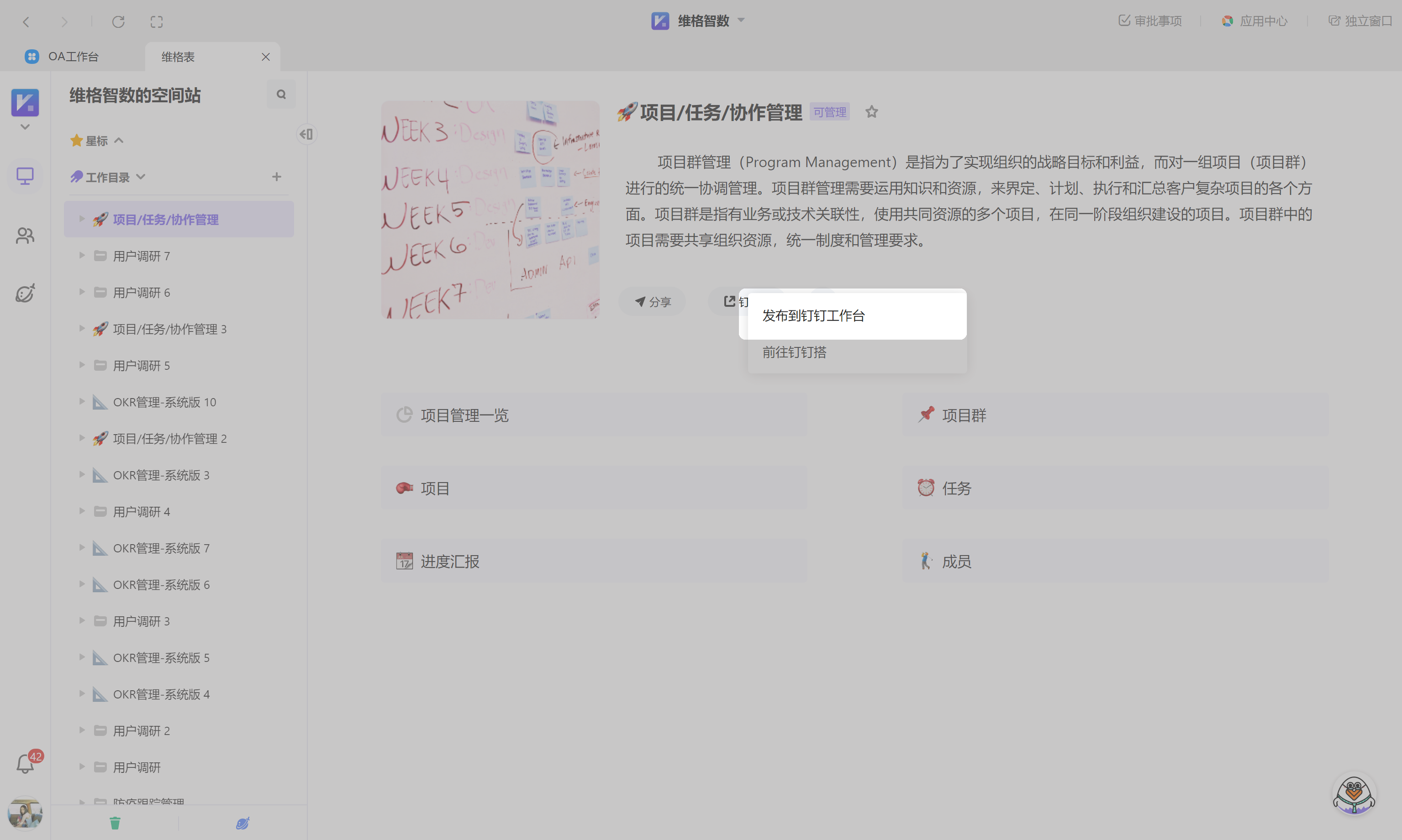The image size is (1402, 840).
Task: Collapse the 星标 section chevron
Action: pos(119,140)
